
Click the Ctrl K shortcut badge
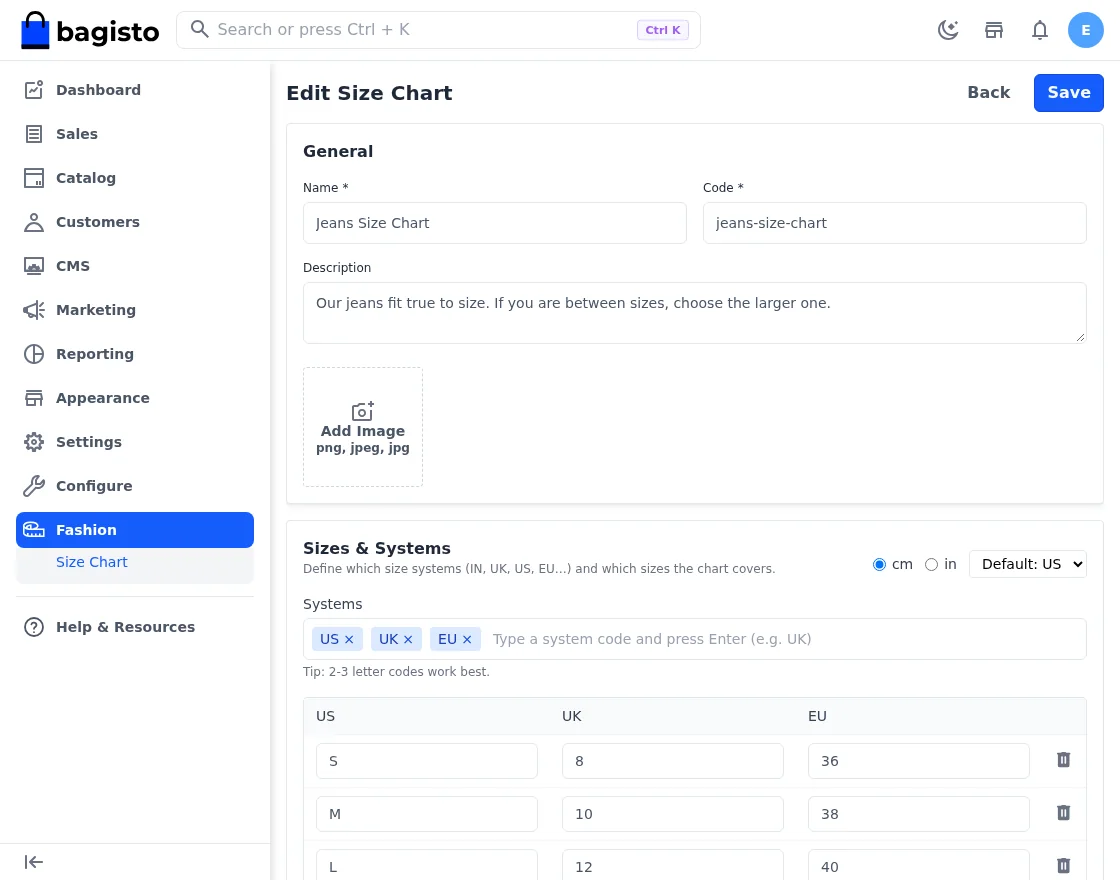663,30
